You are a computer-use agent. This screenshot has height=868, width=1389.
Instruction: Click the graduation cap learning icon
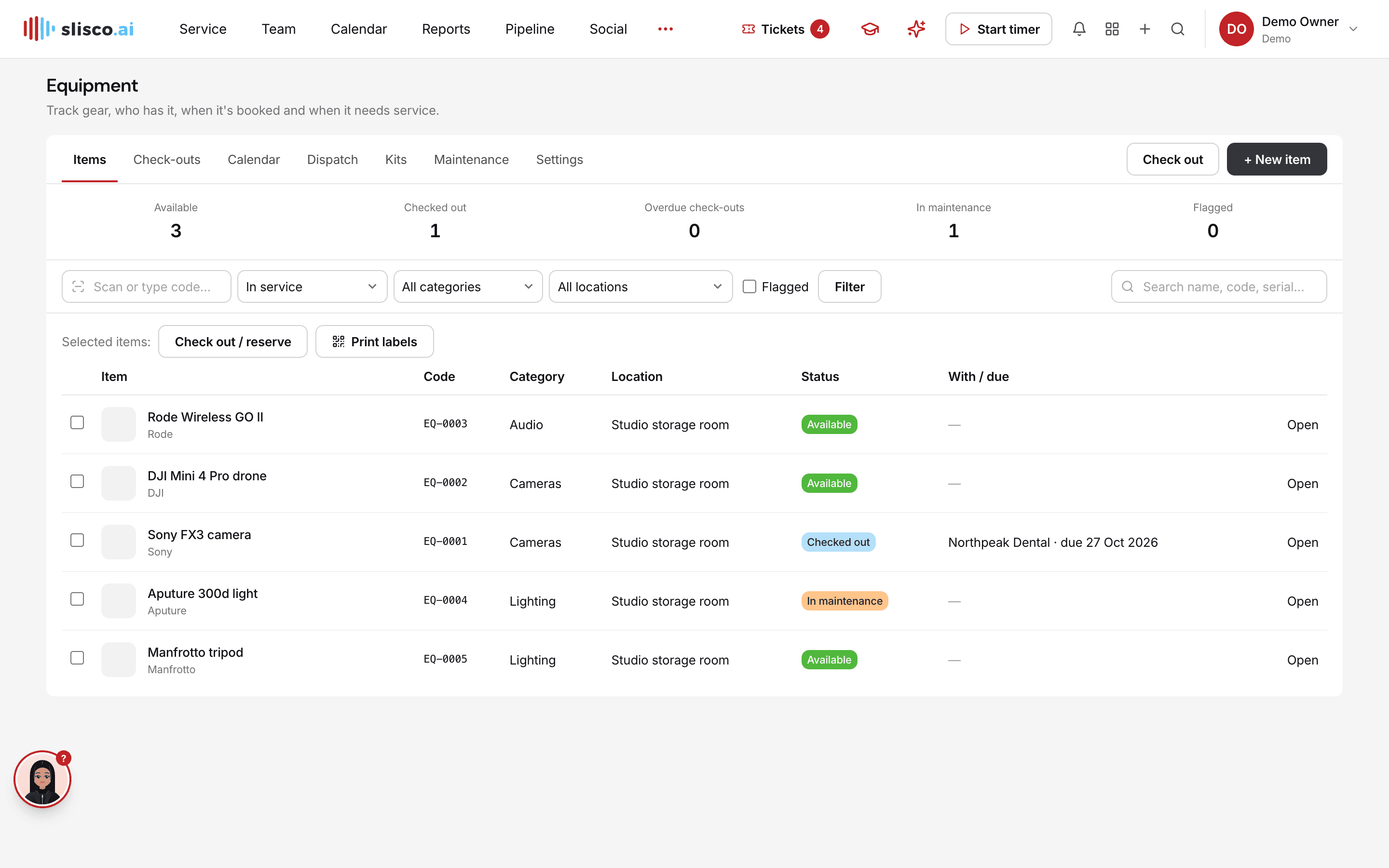(x=870, y=29)
